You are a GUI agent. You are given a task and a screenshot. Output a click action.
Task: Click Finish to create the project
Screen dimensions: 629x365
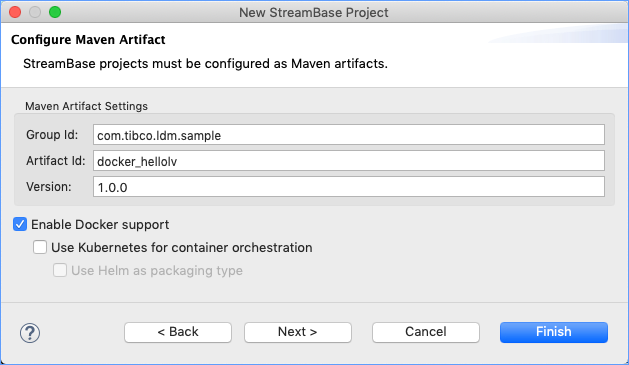click(x=554, y=332)
